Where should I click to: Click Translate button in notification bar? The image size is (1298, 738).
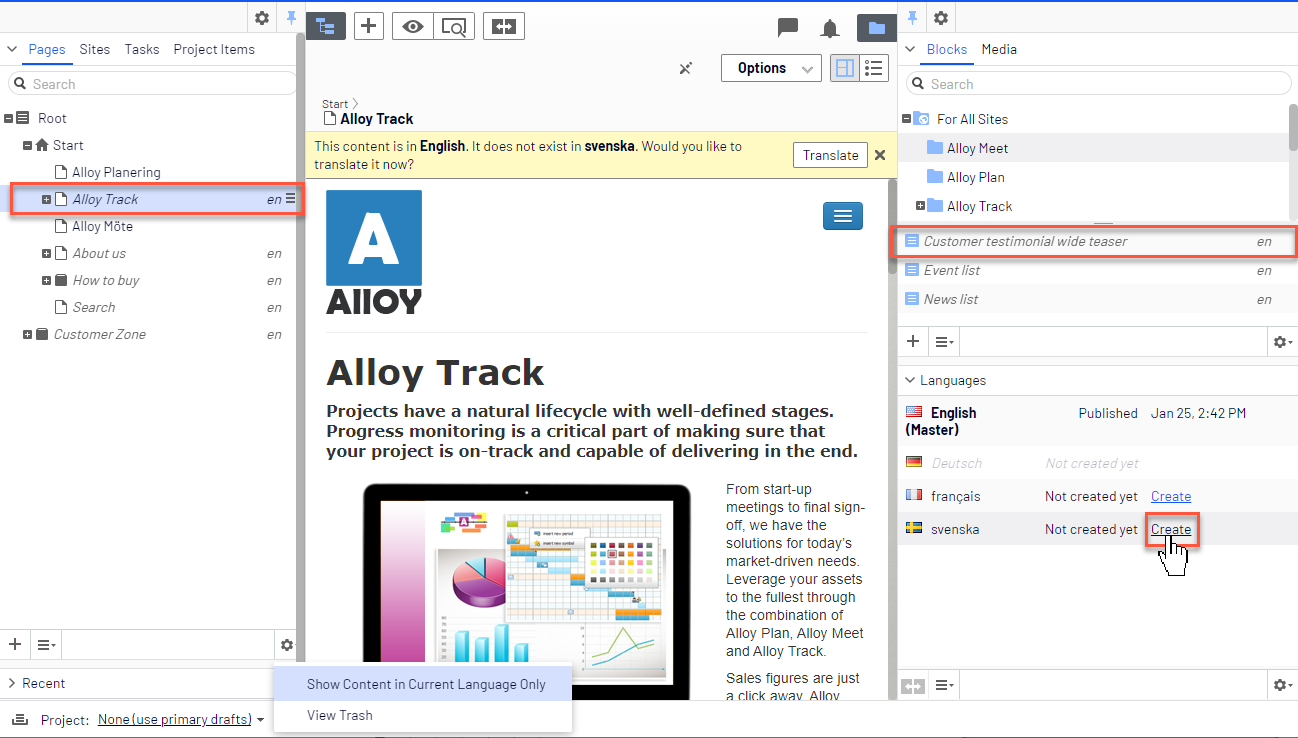(x=831, y=155)
